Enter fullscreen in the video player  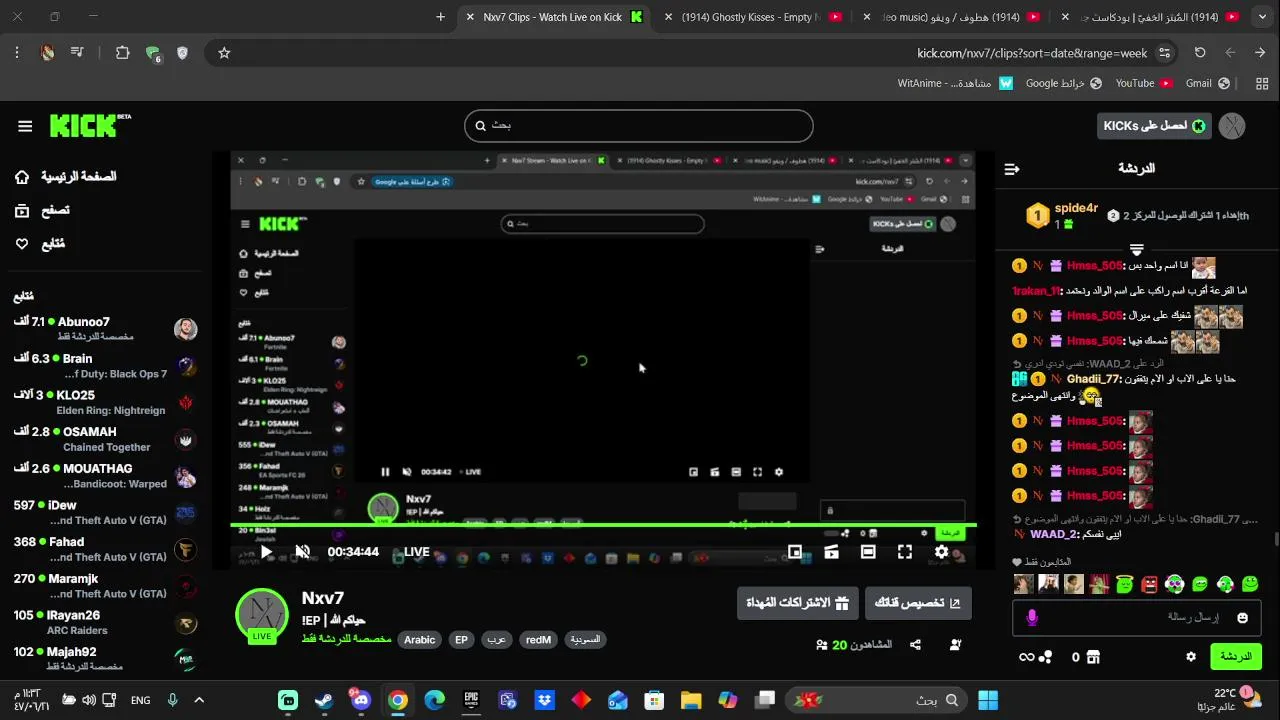905,552
